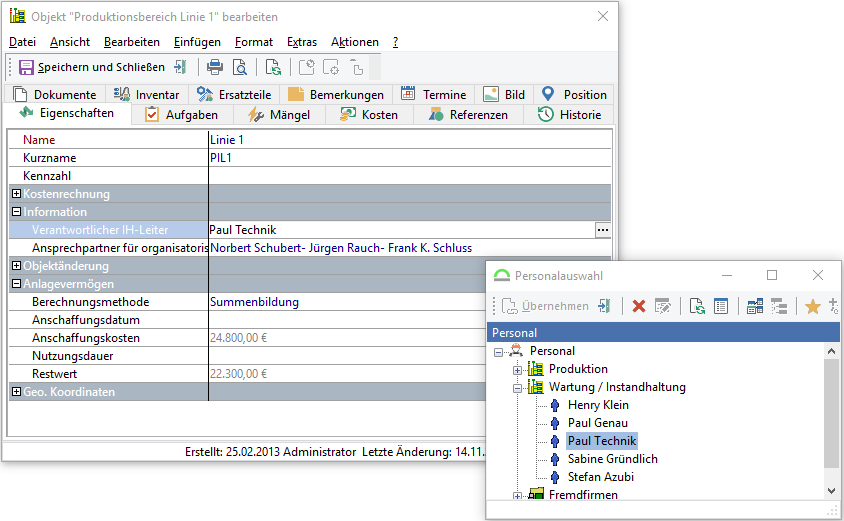Image resolution: width=844 pixels, height=521 pixels.
Task: Click the refresh document icon in Personalauswahl
Action: coord(697,306)
